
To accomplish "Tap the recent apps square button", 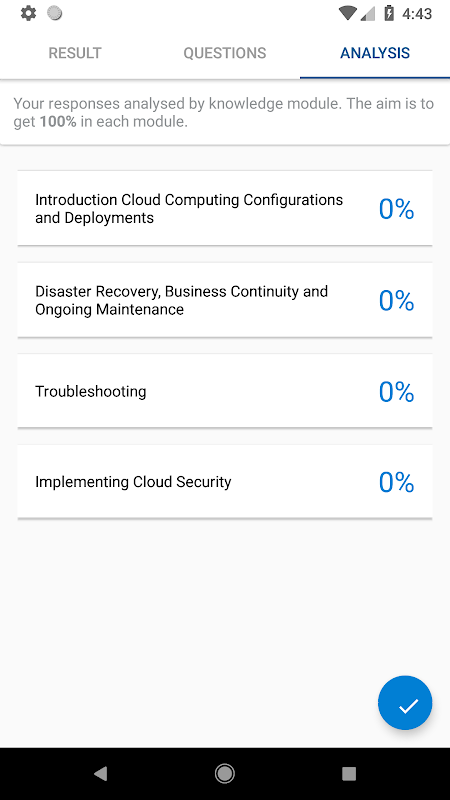I will [x=349, y=774].
